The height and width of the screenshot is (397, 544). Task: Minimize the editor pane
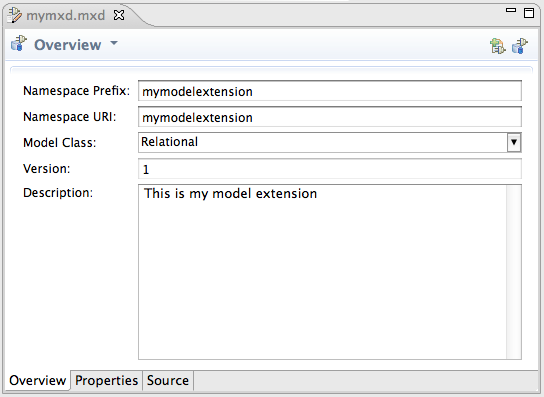pyautogui.click(x=511, y=10)
